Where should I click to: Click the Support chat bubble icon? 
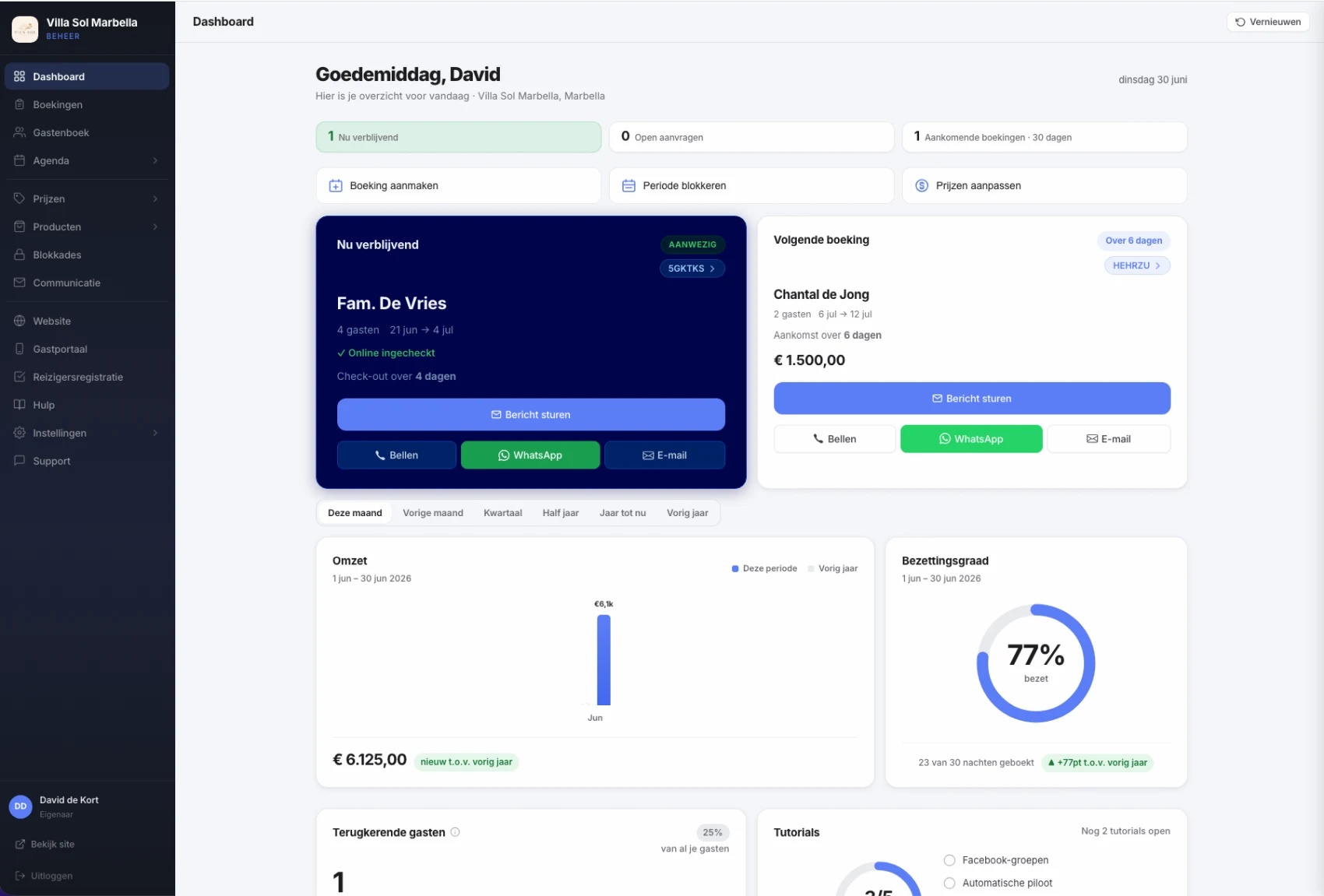click(x=19, y=461)
